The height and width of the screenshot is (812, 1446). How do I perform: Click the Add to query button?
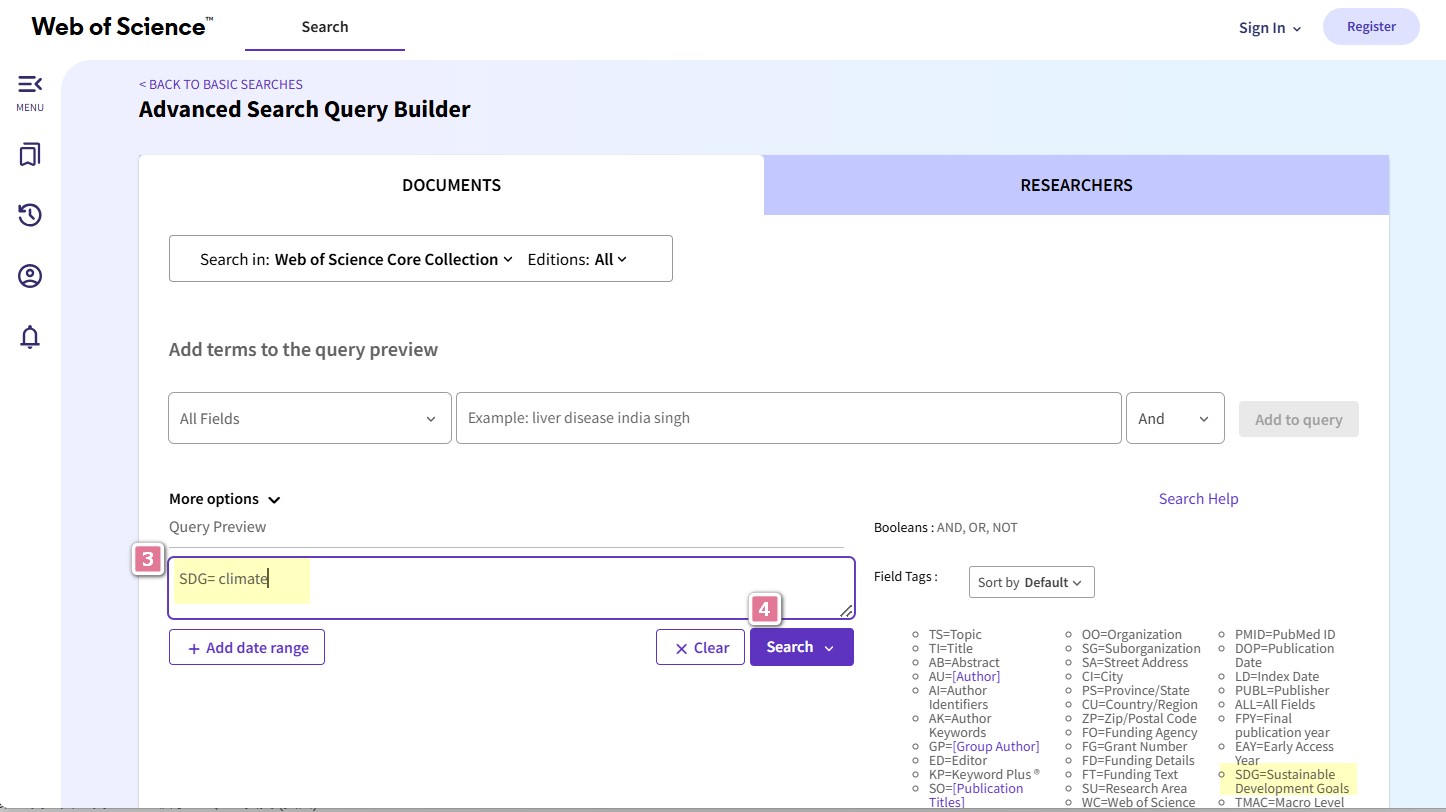pos(1299,419)
